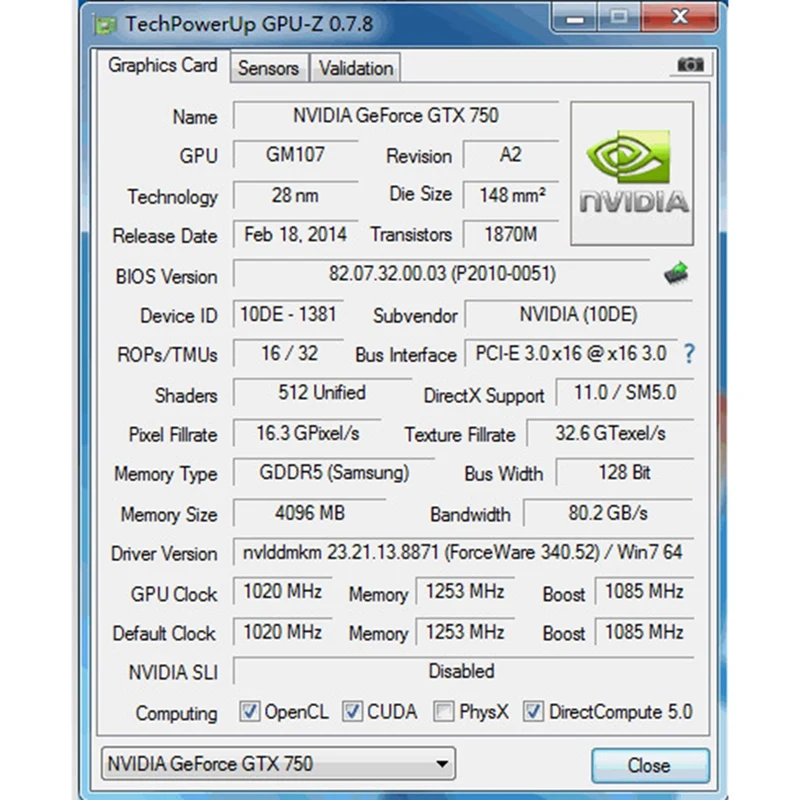Image resolution: width=800 pixels, height=800 pixels.
Task: Click the GPU Clock field 1020 MHz
Action: 283,591
